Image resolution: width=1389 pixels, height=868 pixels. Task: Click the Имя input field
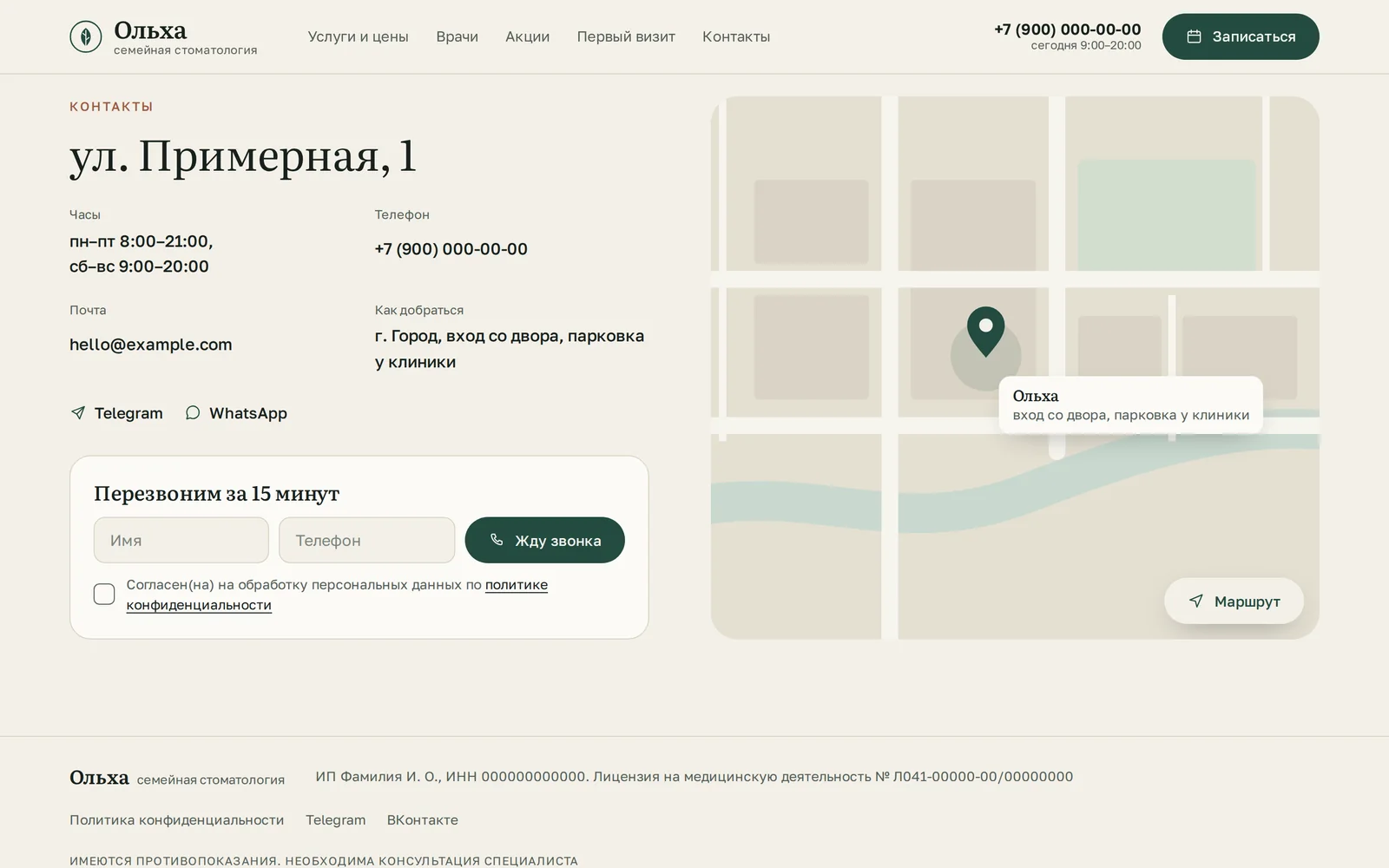[181, 540]
